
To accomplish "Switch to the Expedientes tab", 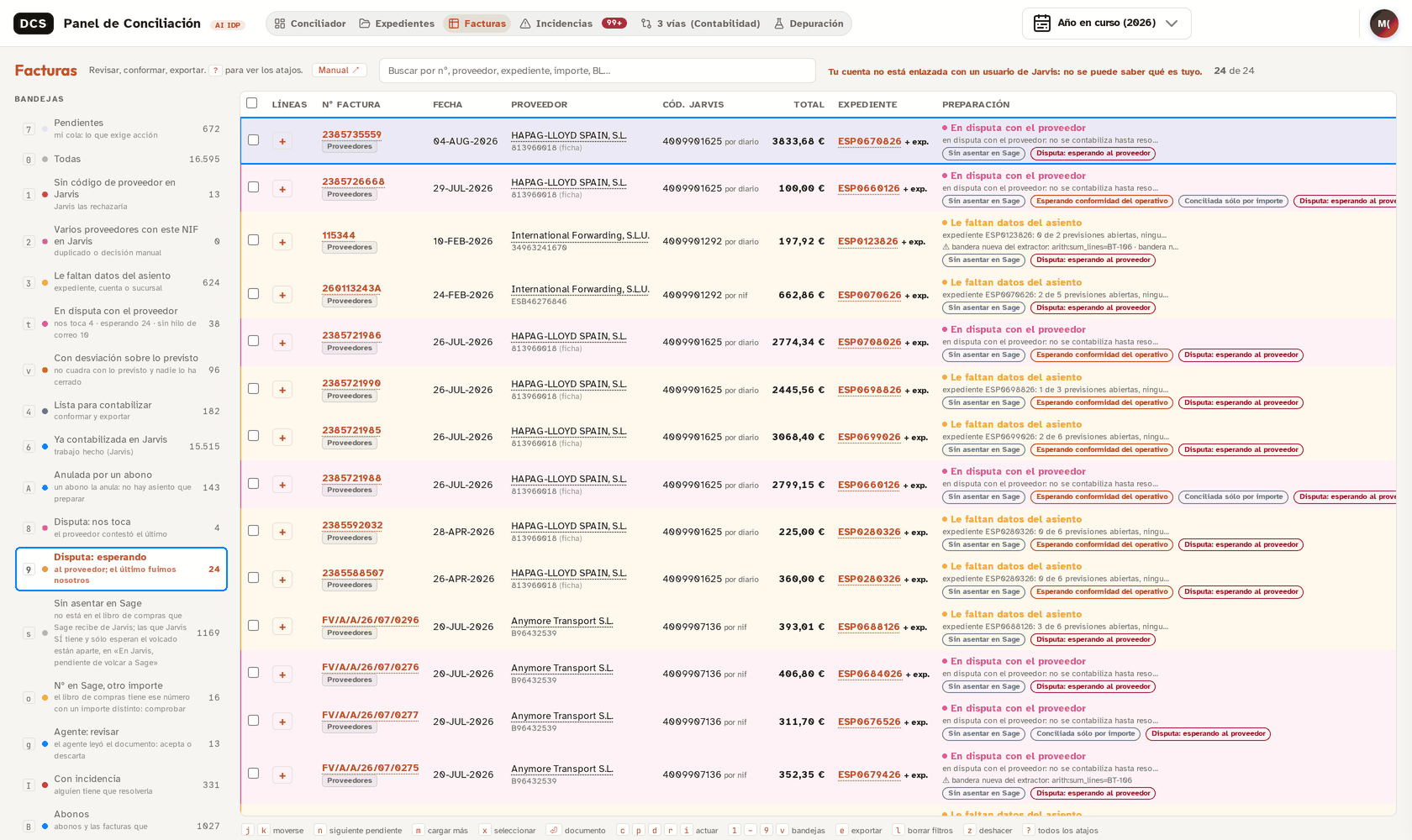I will (397, 24).
